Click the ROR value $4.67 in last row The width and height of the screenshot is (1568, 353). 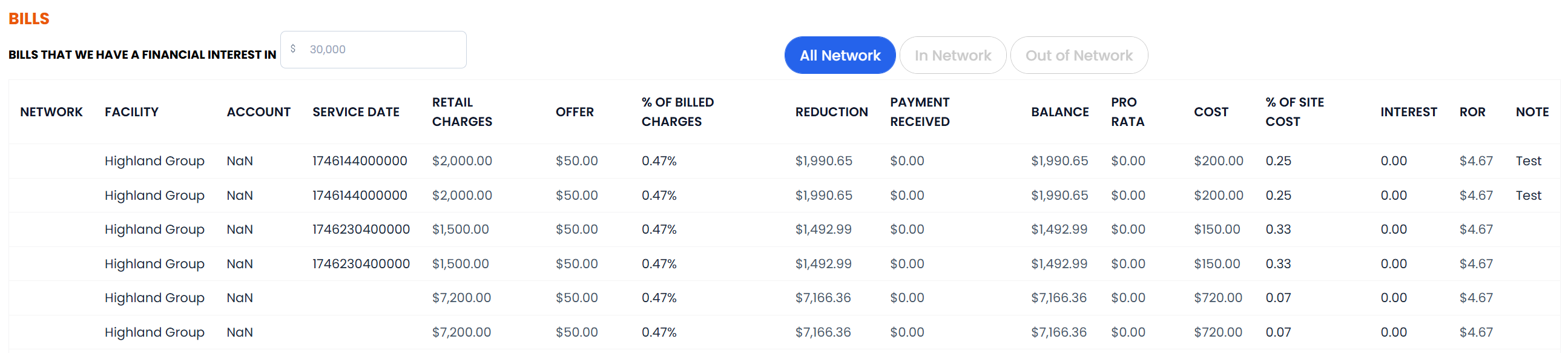1477,332
